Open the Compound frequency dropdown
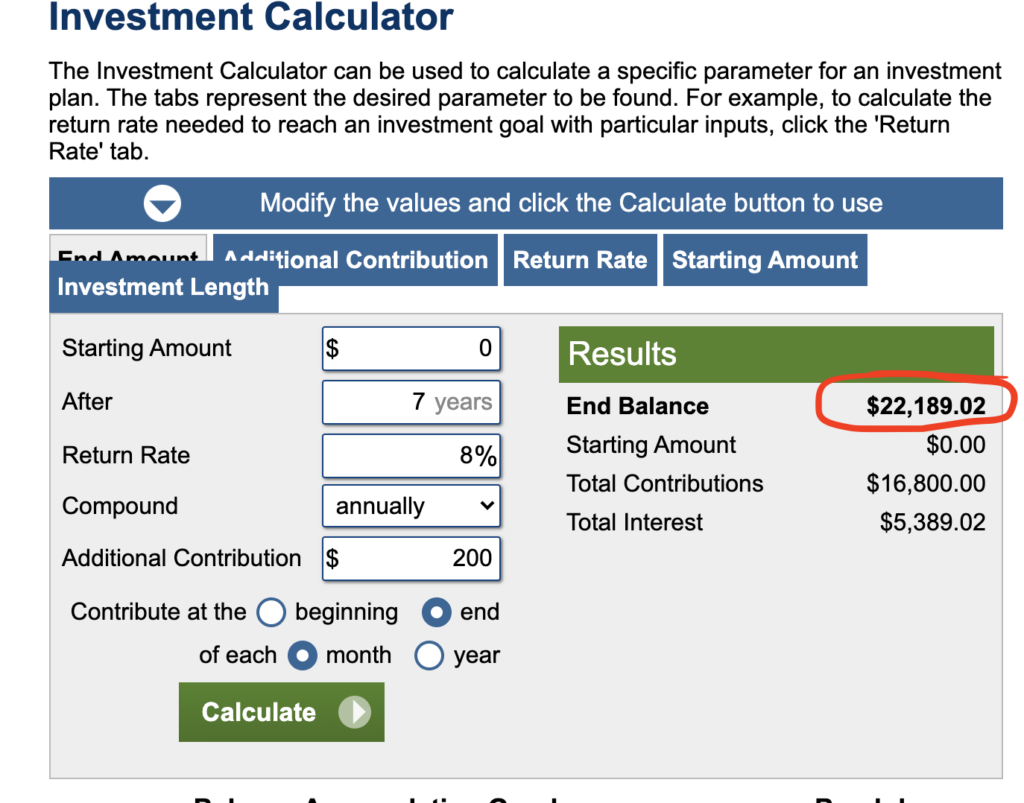Image resolution: width=1024 pixels, height=803 pixels. pos(411,506)
